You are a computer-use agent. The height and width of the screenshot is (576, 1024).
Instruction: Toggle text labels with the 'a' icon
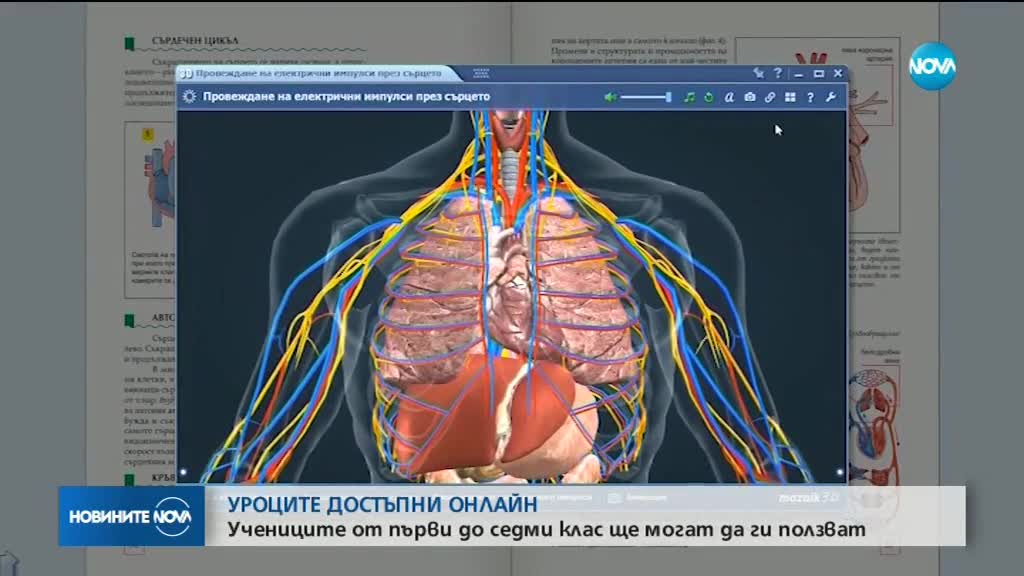click(x=729, y=97)
